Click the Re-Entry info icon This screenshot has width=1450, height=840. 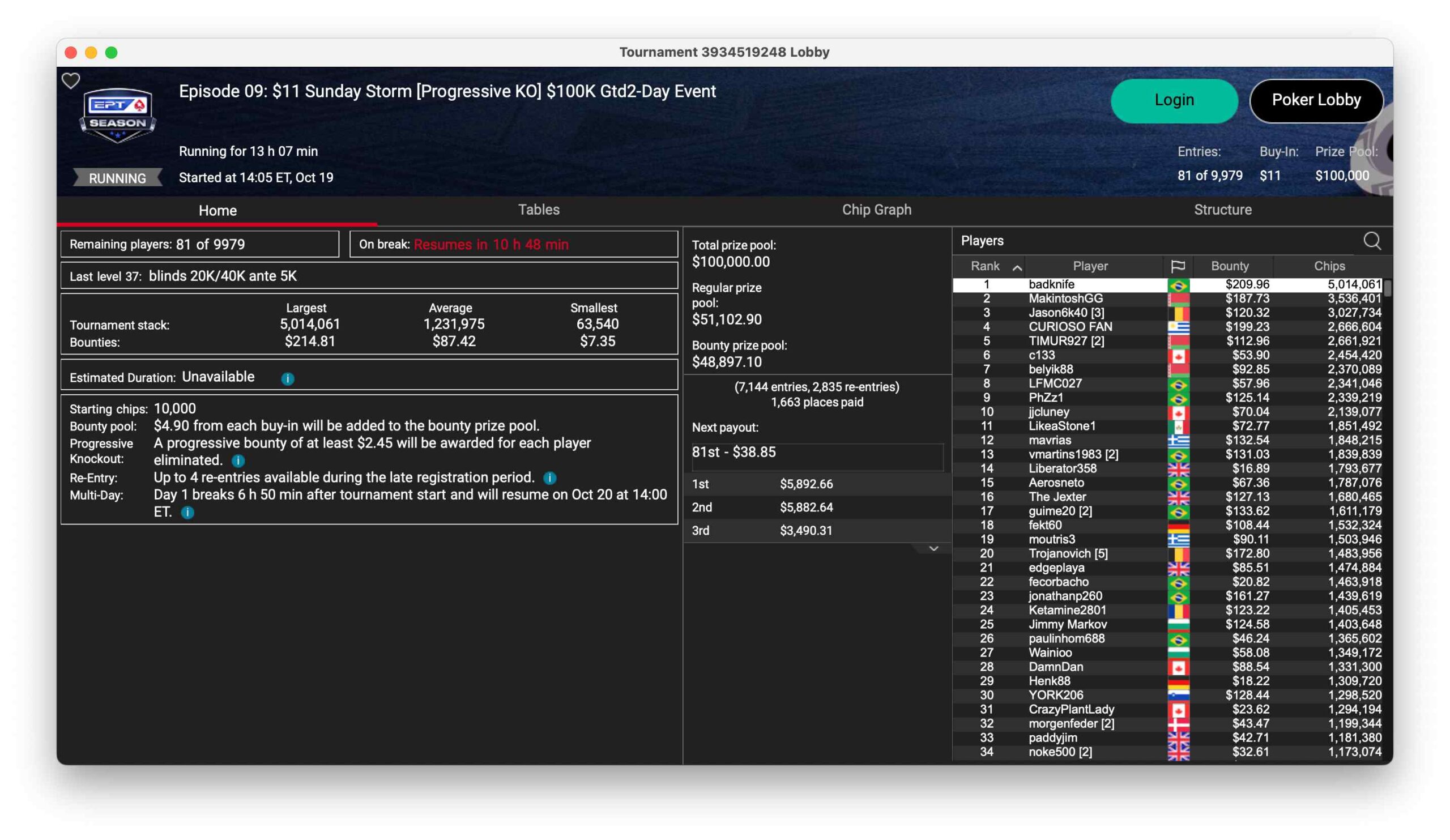[549, 478]
